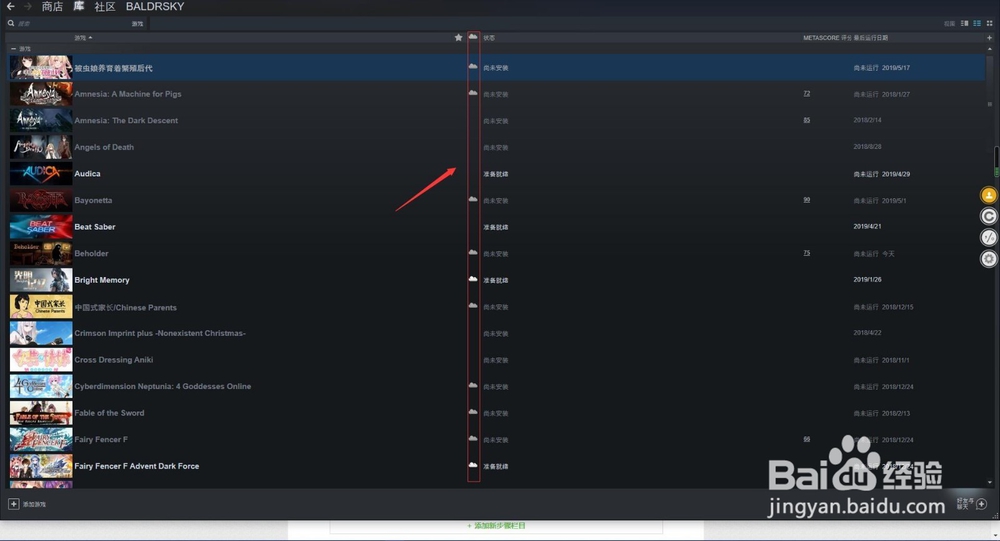Select the Beat Saber row
Image resolution: width=1000 pixels, height=541 pixels.
497,226
